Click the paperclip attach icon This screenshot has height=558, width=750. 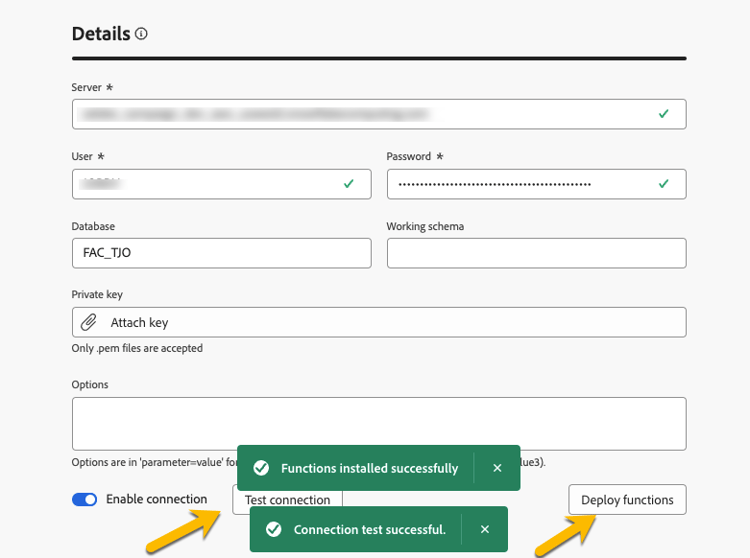tap(88, 322)
